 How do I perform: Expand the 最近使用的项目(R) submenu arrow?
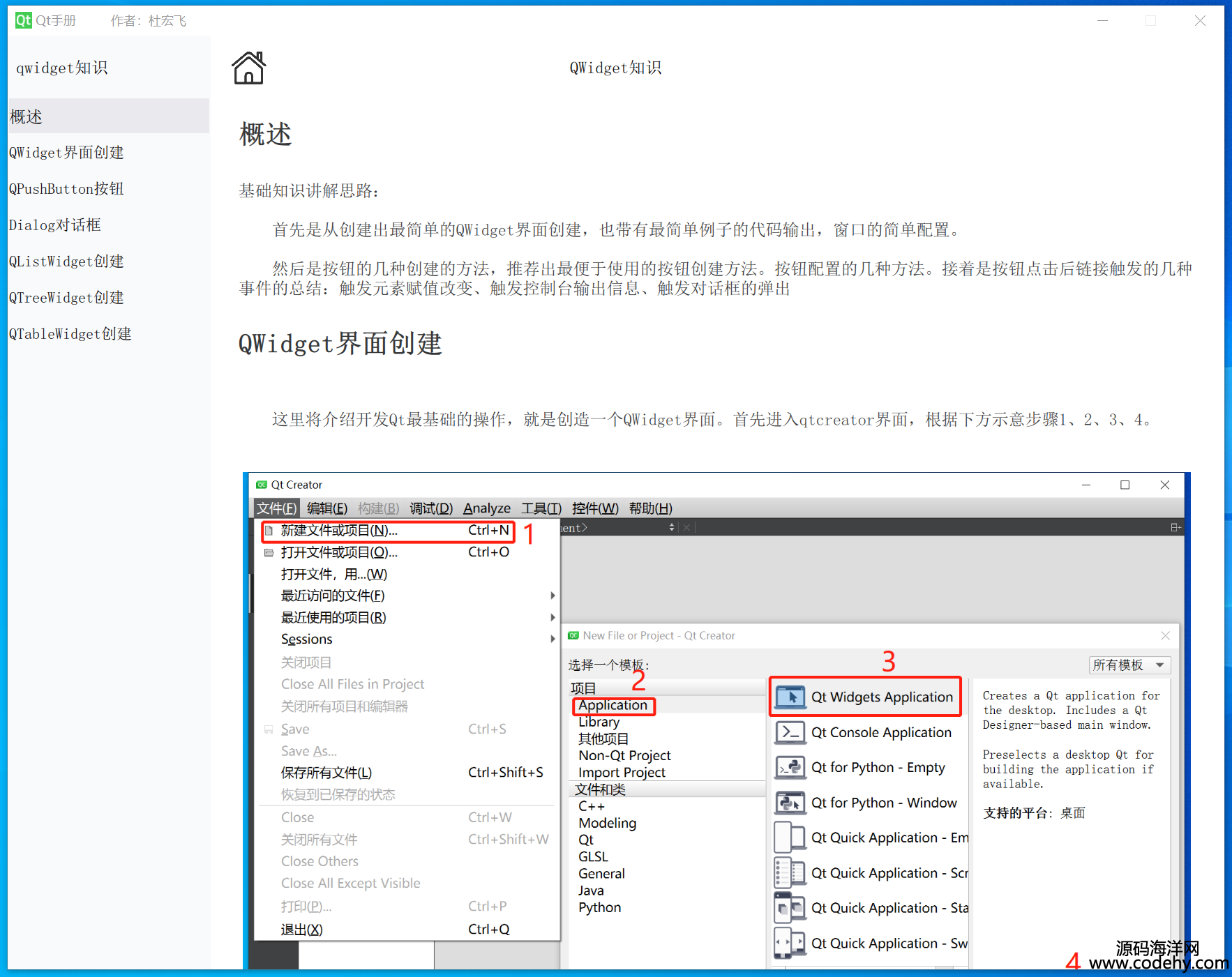(552, 617)
